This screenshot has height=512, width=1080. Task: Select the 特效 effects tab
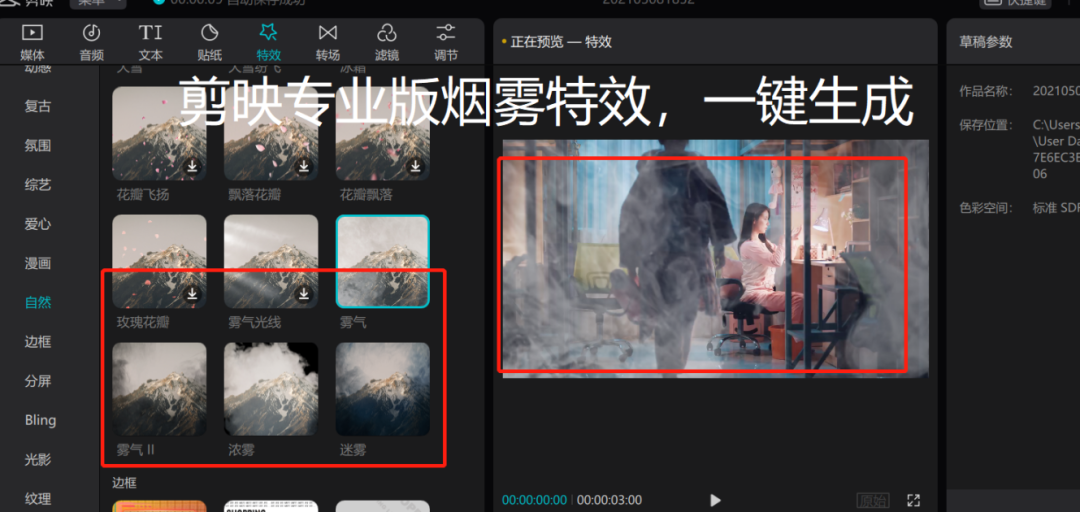[x=269, y=42]
